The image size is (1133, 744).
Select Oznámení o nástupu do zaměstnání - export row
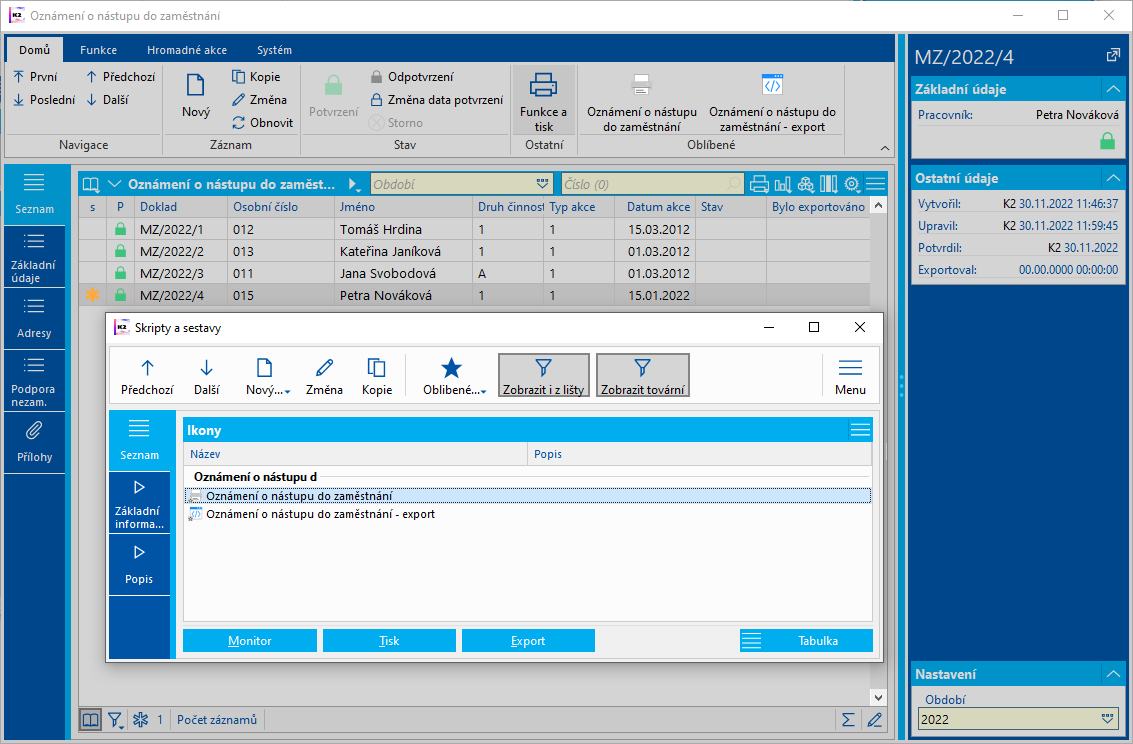(528, 514)
